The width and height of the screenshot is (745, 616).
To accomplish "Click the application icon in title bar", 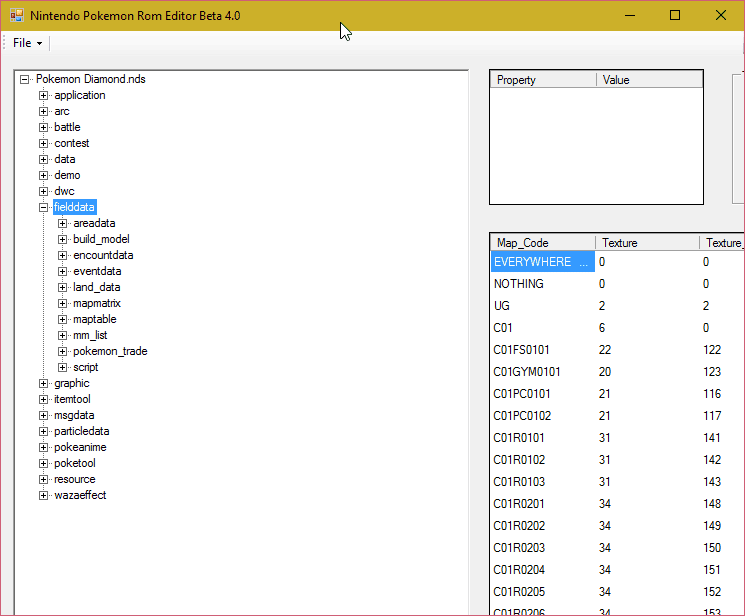I will point(17,16).
